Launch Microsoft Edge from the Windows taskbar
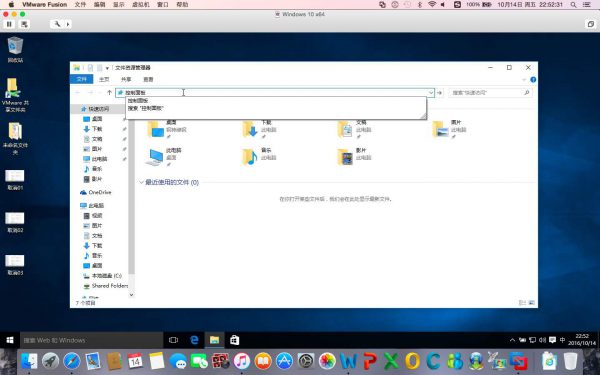Viewport: 600px width, 375px height. point(194,340)
